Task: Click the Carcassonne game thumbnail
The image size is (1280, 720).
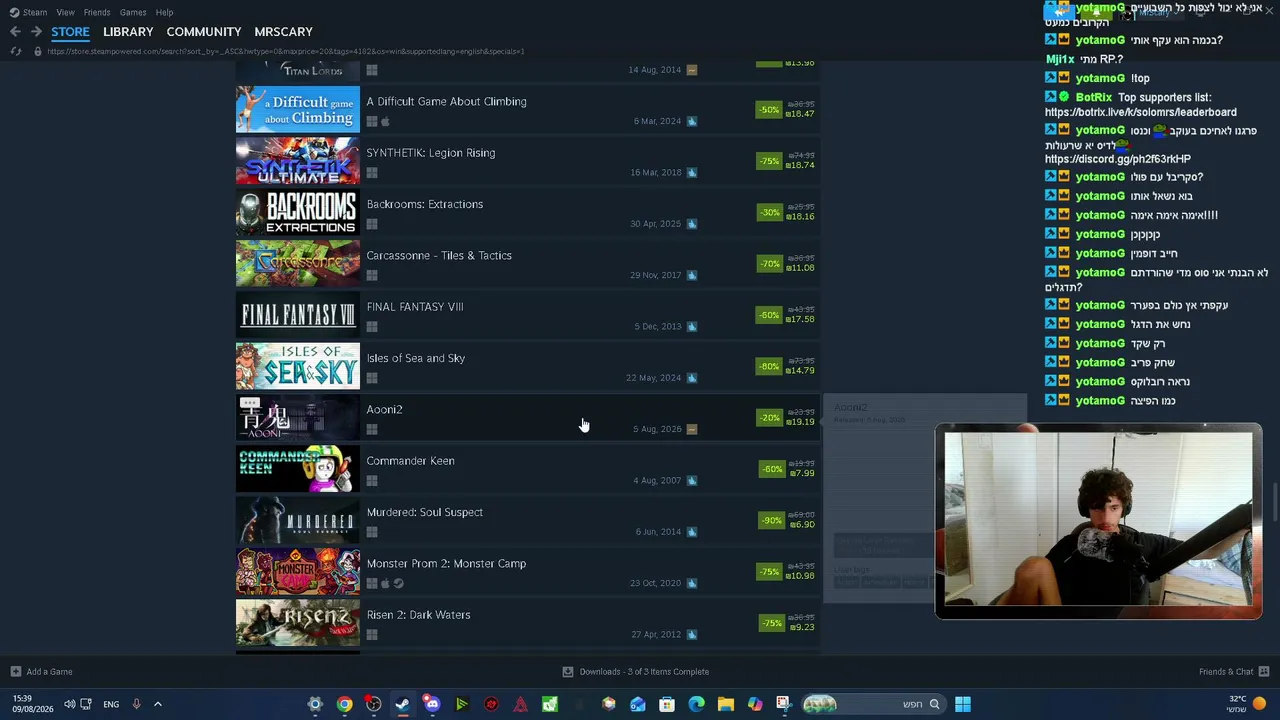Action: [x=298, y=264]
